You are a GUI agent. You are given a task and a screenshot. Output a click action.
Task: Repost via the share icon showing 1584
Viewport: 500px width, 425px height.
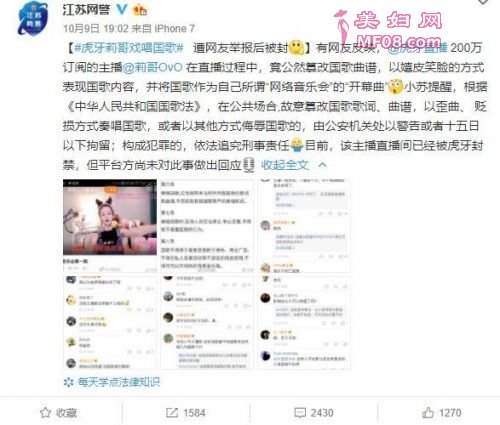pyautogui.click(x=186, y=413)
